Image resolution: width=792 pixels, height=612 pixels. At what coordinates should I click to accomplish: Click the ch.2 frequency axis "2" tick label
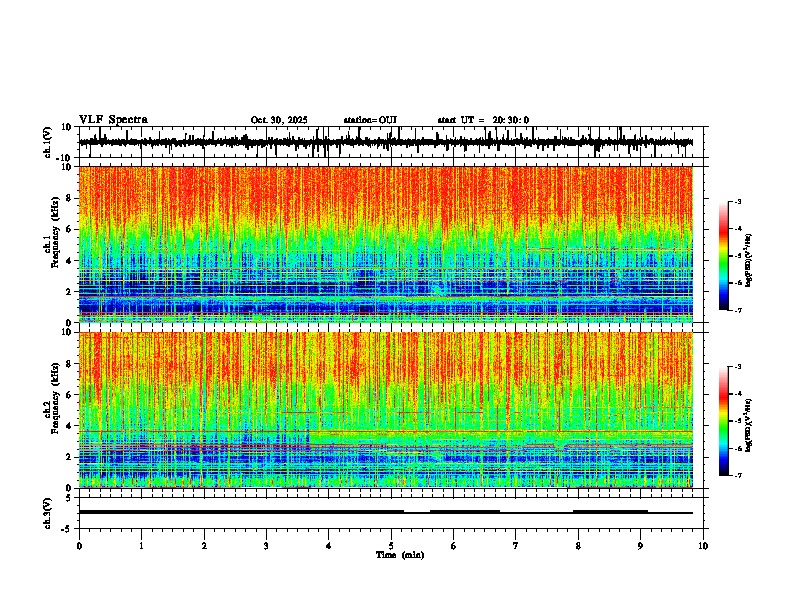(70, 457)
